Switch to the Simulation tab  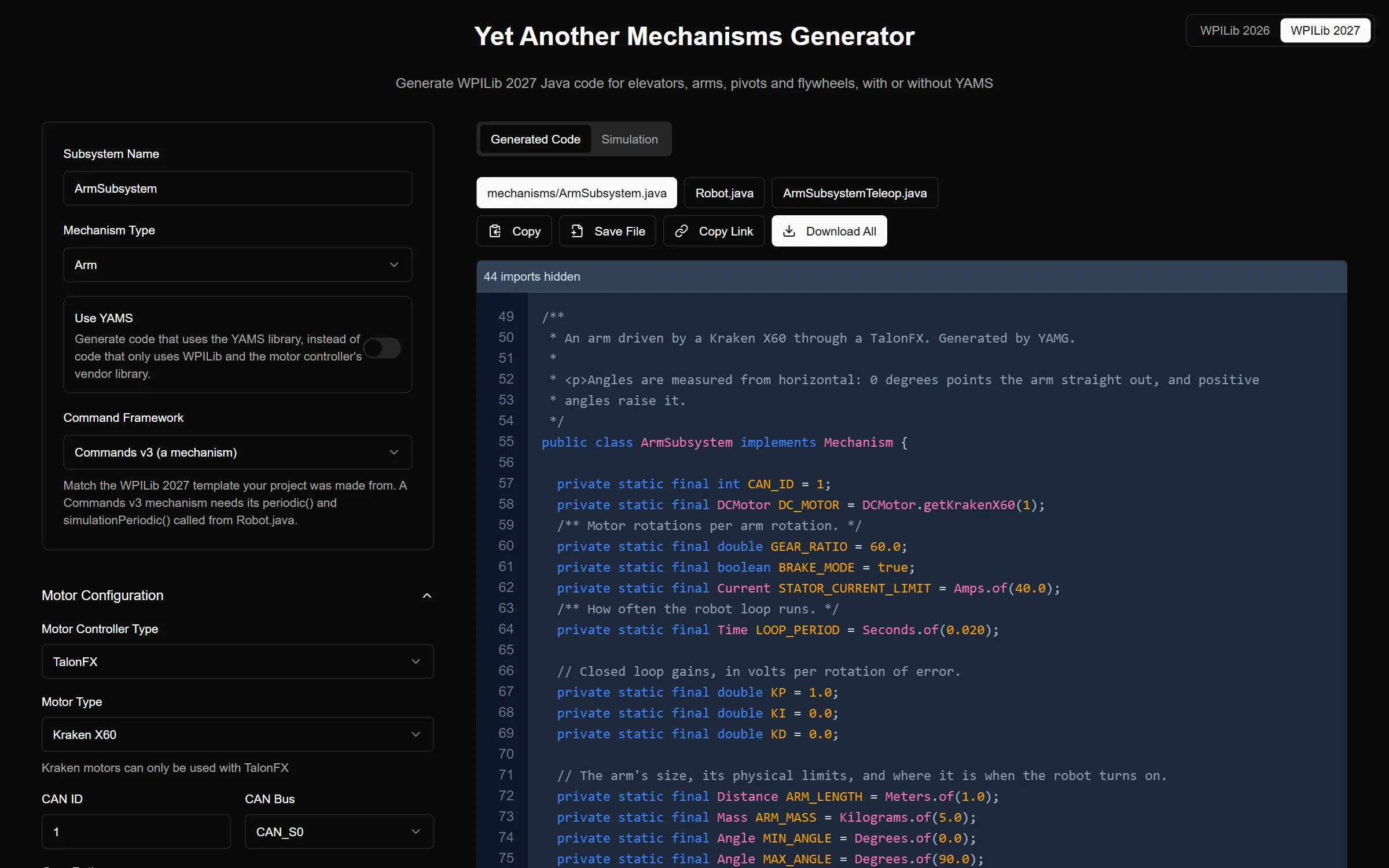coord(629,139)
